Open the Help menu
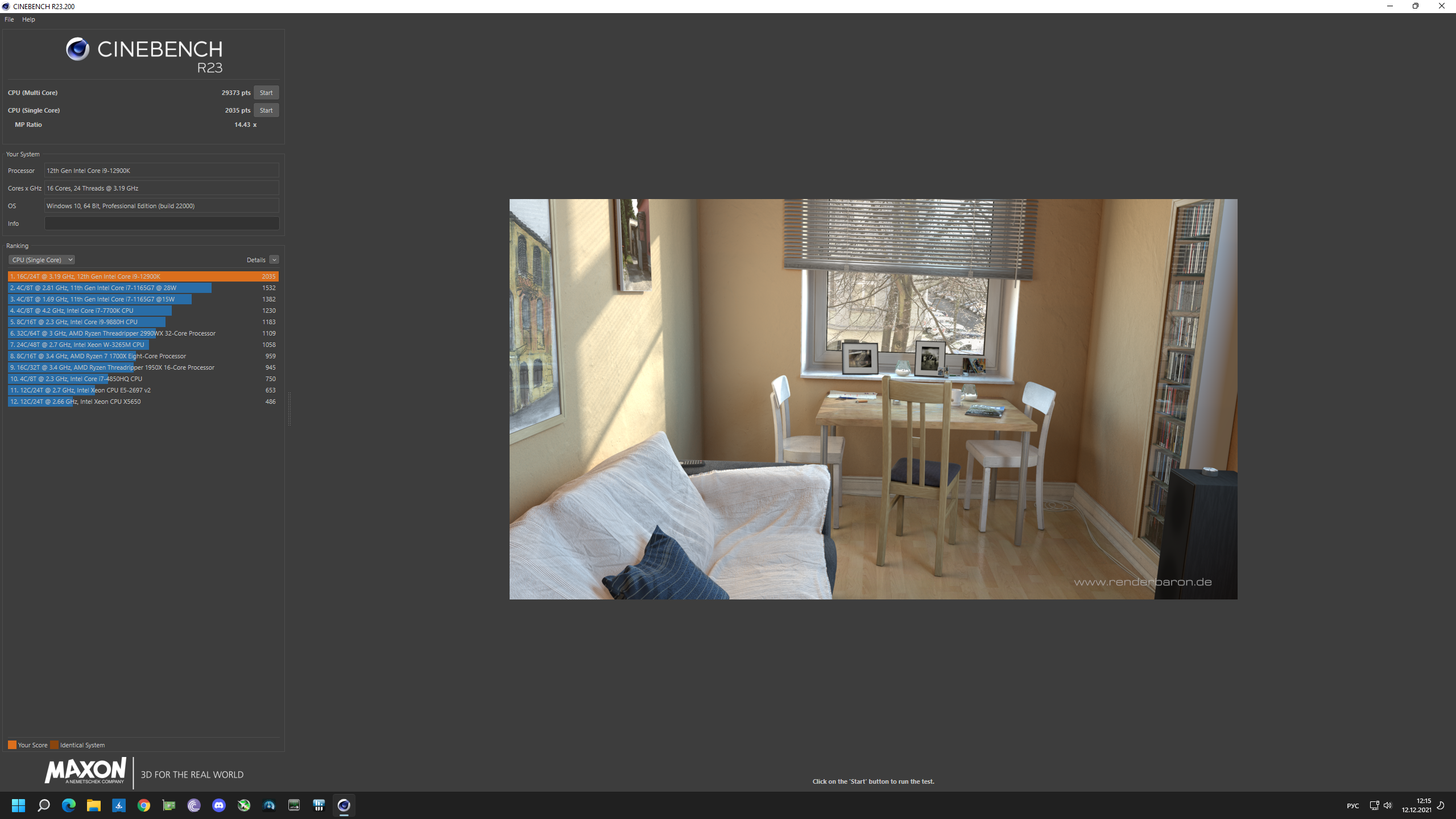Viewport: 1456px width, 819px height. (28, 19)
